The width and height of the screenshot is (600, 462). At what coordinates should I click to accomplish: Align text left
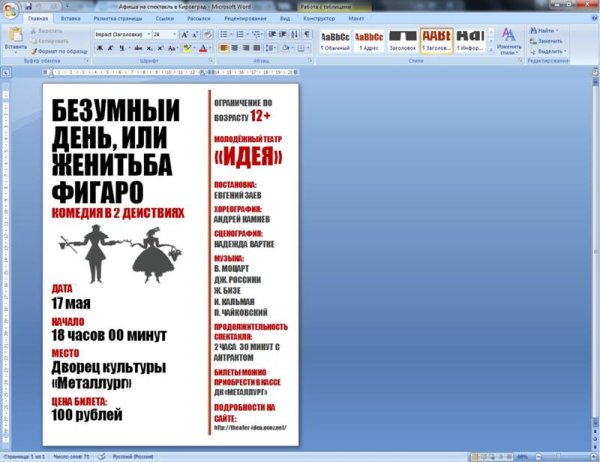[x=224, y=48]
